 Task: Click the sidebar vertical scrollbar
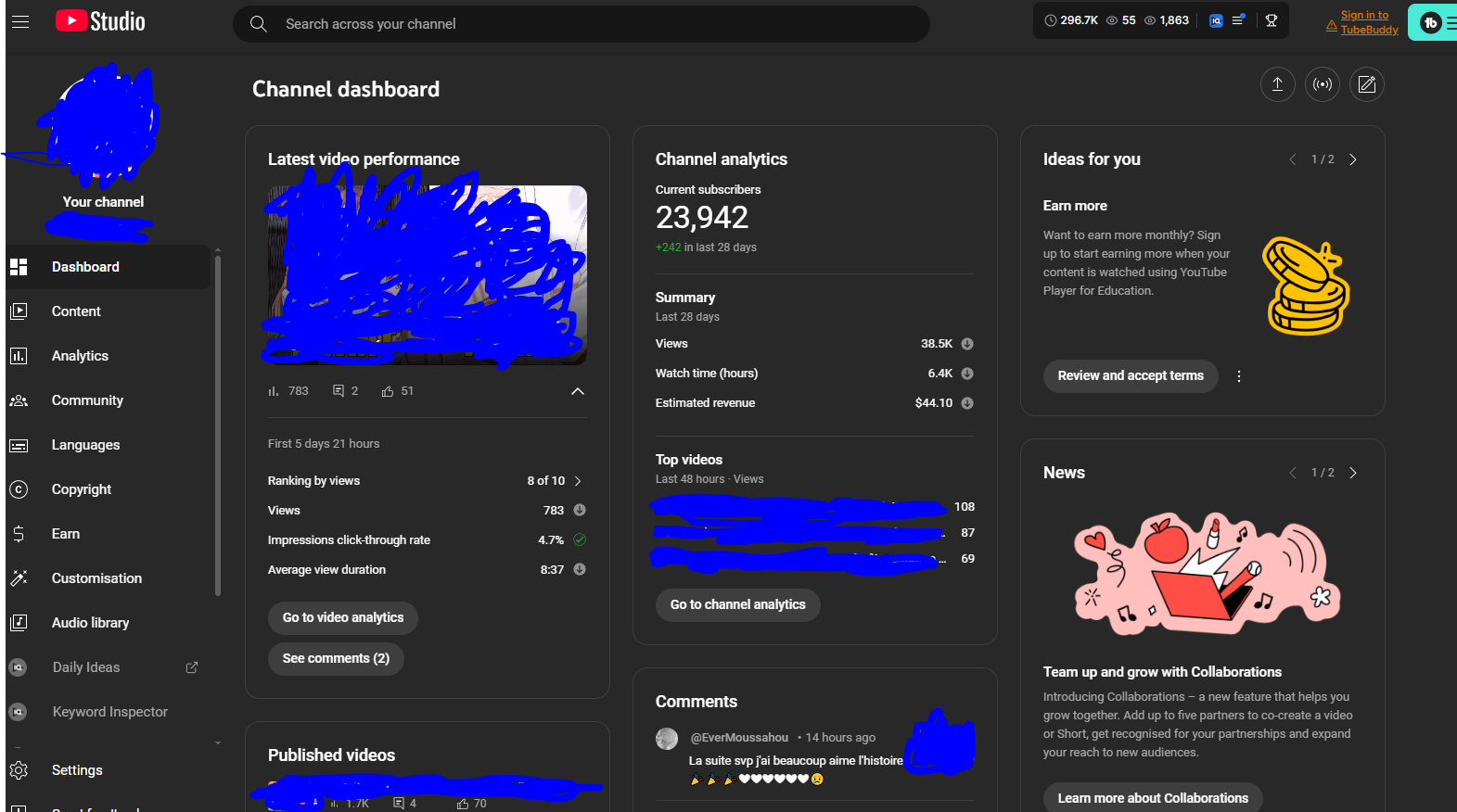click(x=218, y=426)
